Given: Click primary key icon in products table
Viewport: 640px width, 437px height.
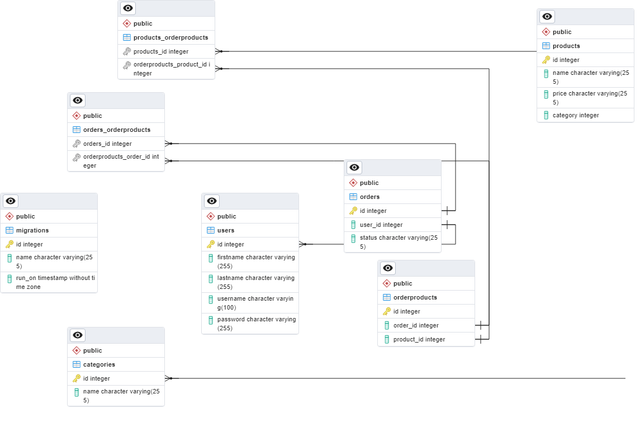Looking at the screenshot, I should click(546, 60).
